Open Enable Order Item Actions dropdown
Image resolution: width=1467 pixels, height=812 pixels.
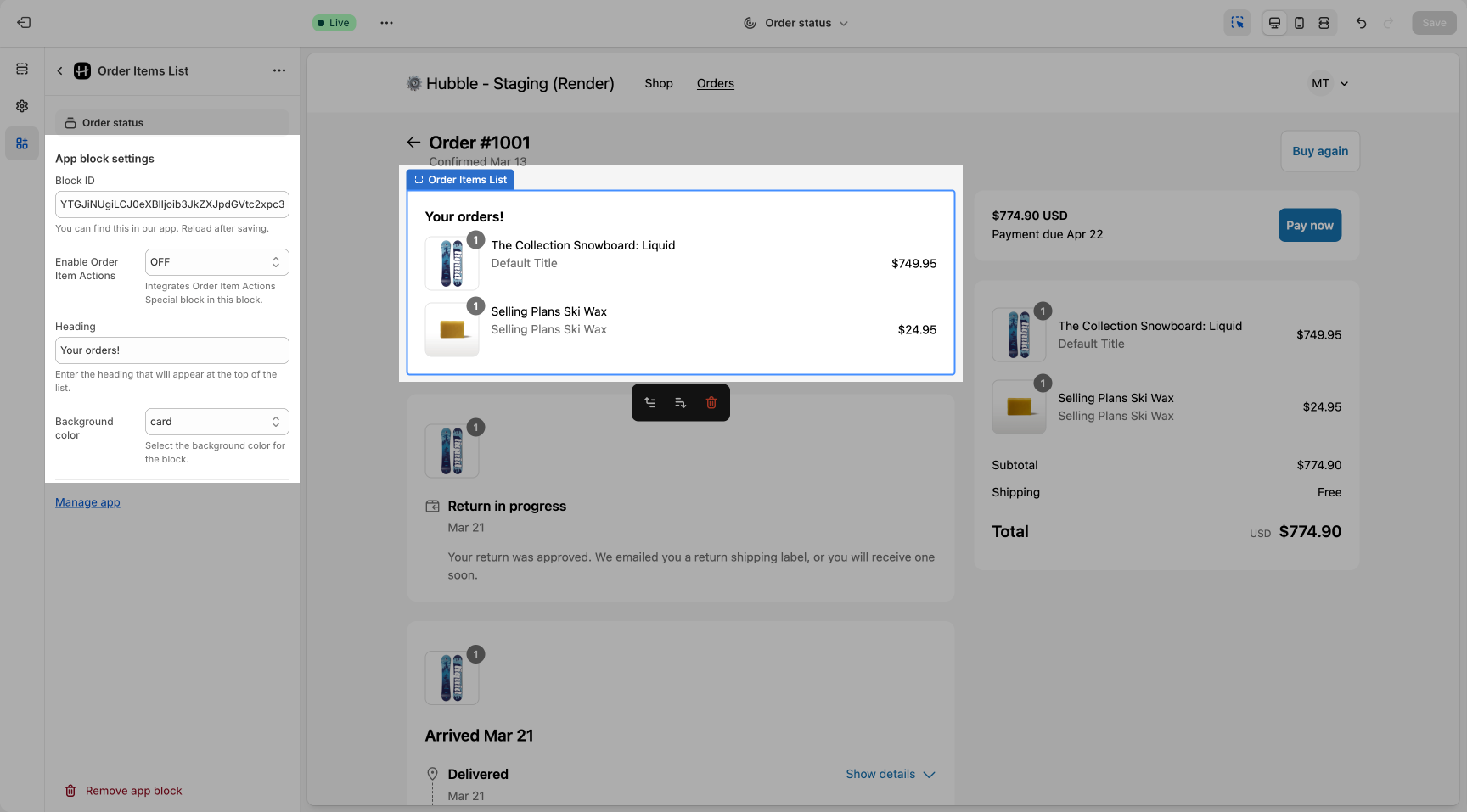coord(217,262)
